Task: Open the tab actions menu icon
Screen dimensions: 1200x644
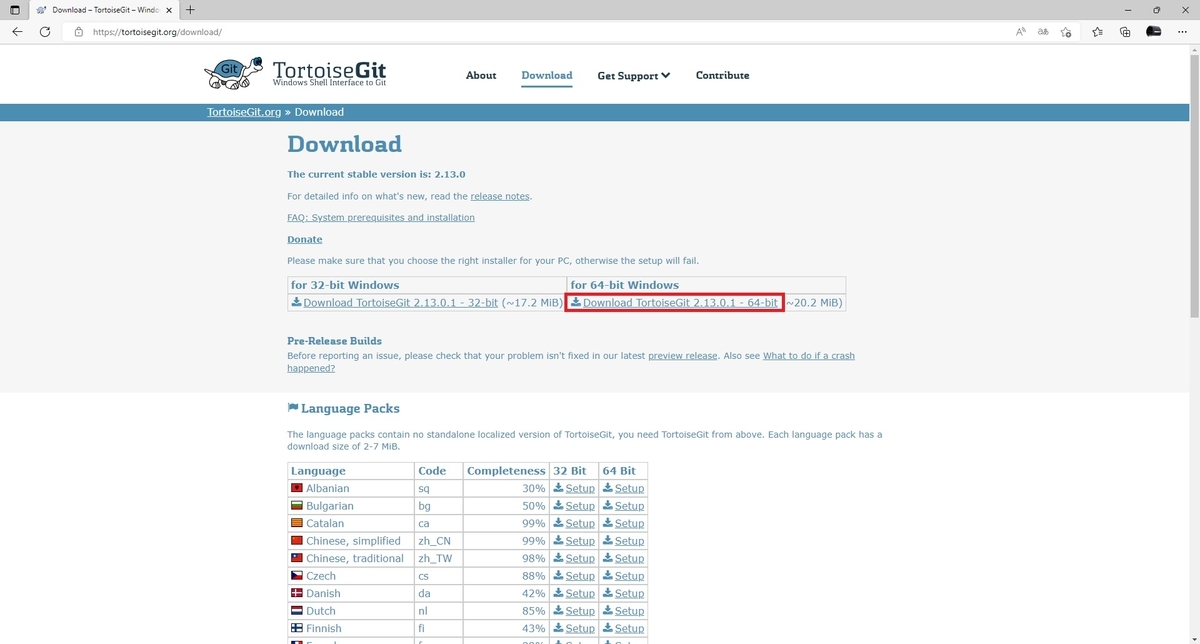Action: click(14, 10)
